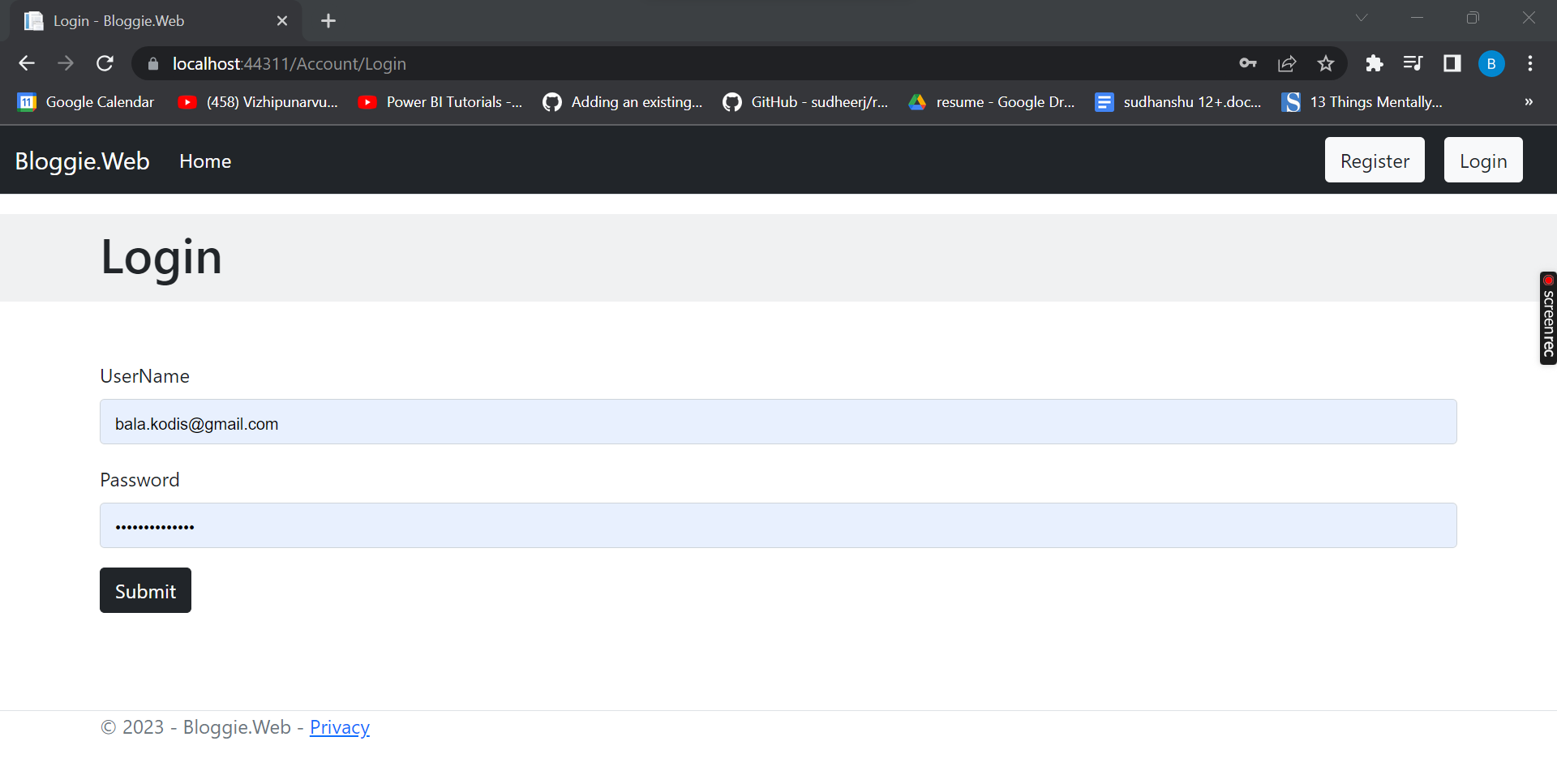Open the browser side panel icon
This screenshot has width=1557, height=784.
[x=1452, y=63]
